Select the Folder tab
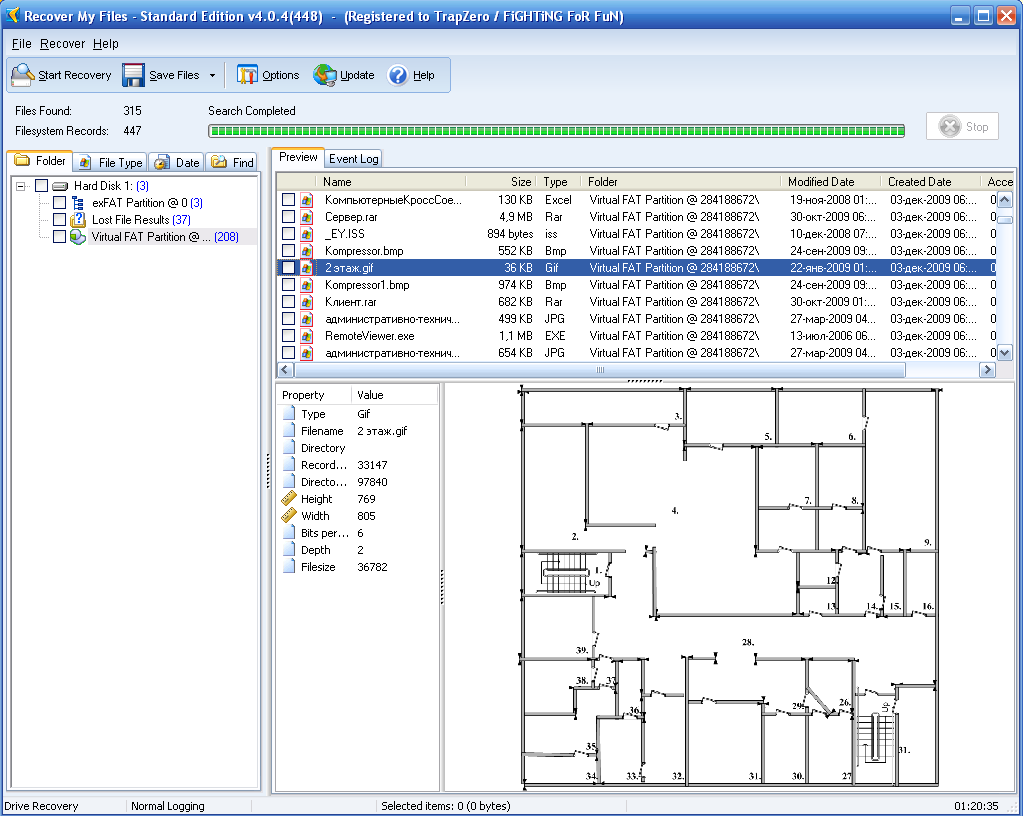Screen dimensions: 1023x816 (40, 160)
